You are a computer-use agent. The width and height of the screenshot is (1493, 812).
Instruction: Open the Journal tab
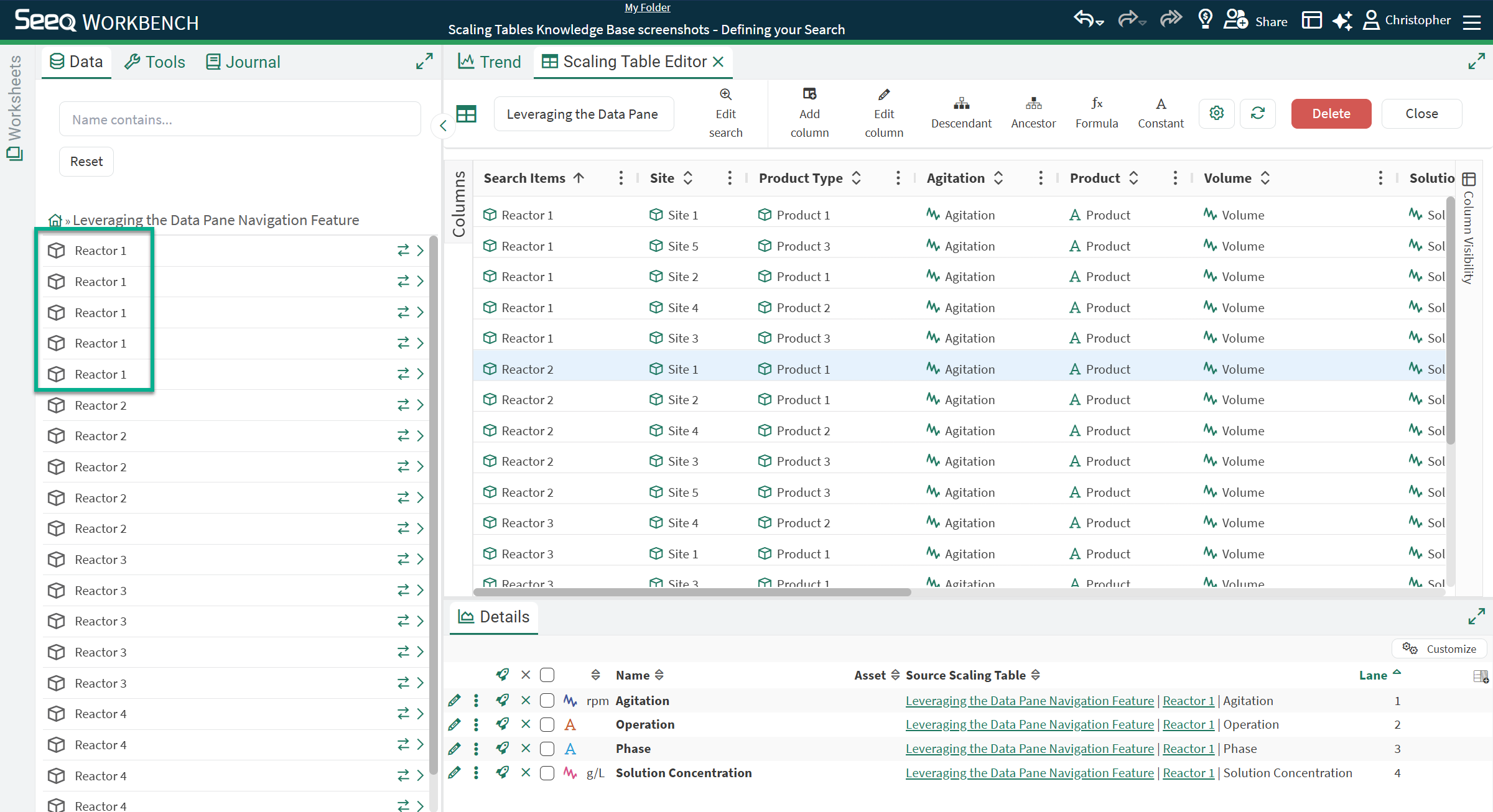(243, 62)
